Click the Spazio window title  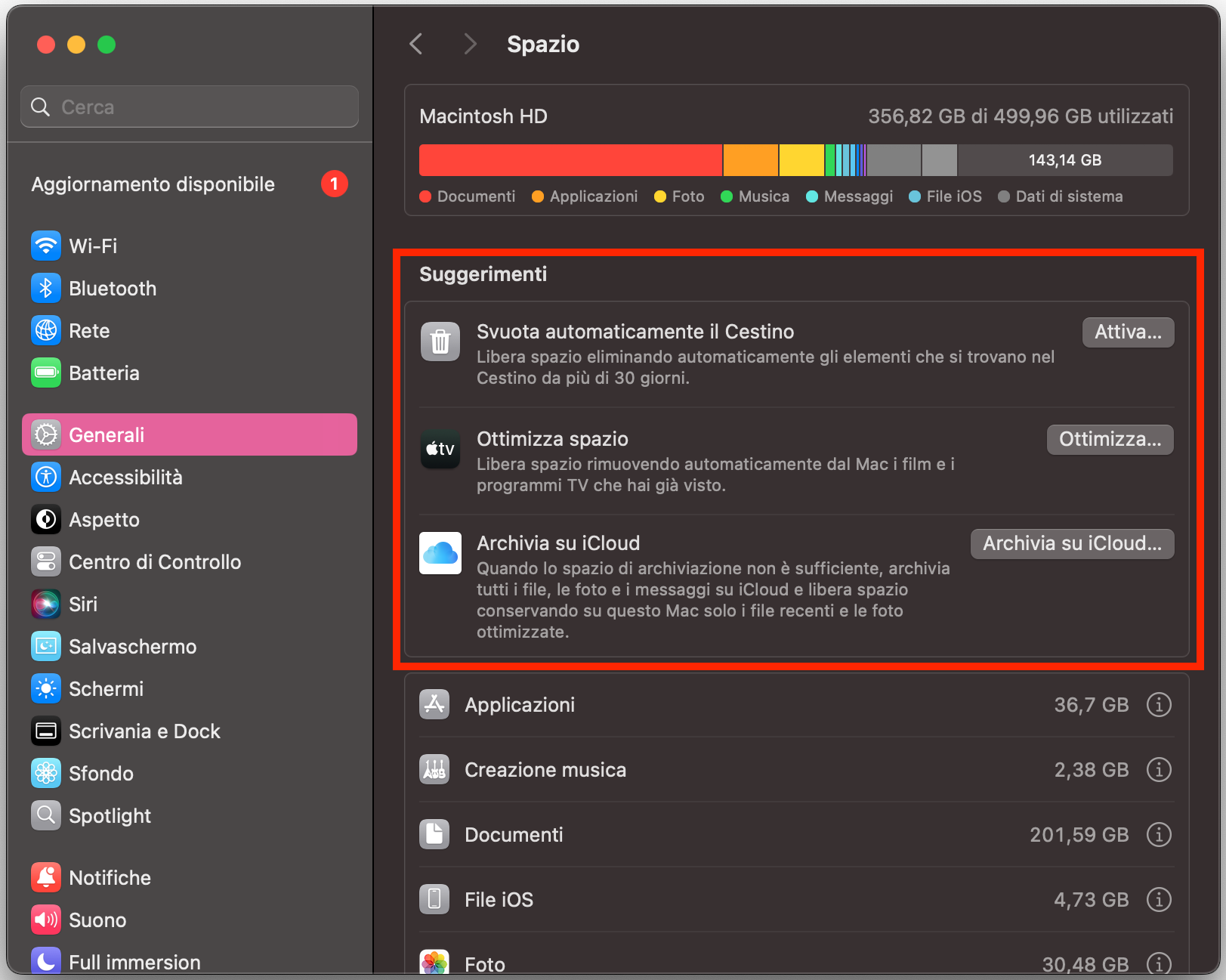click(543, 44)
